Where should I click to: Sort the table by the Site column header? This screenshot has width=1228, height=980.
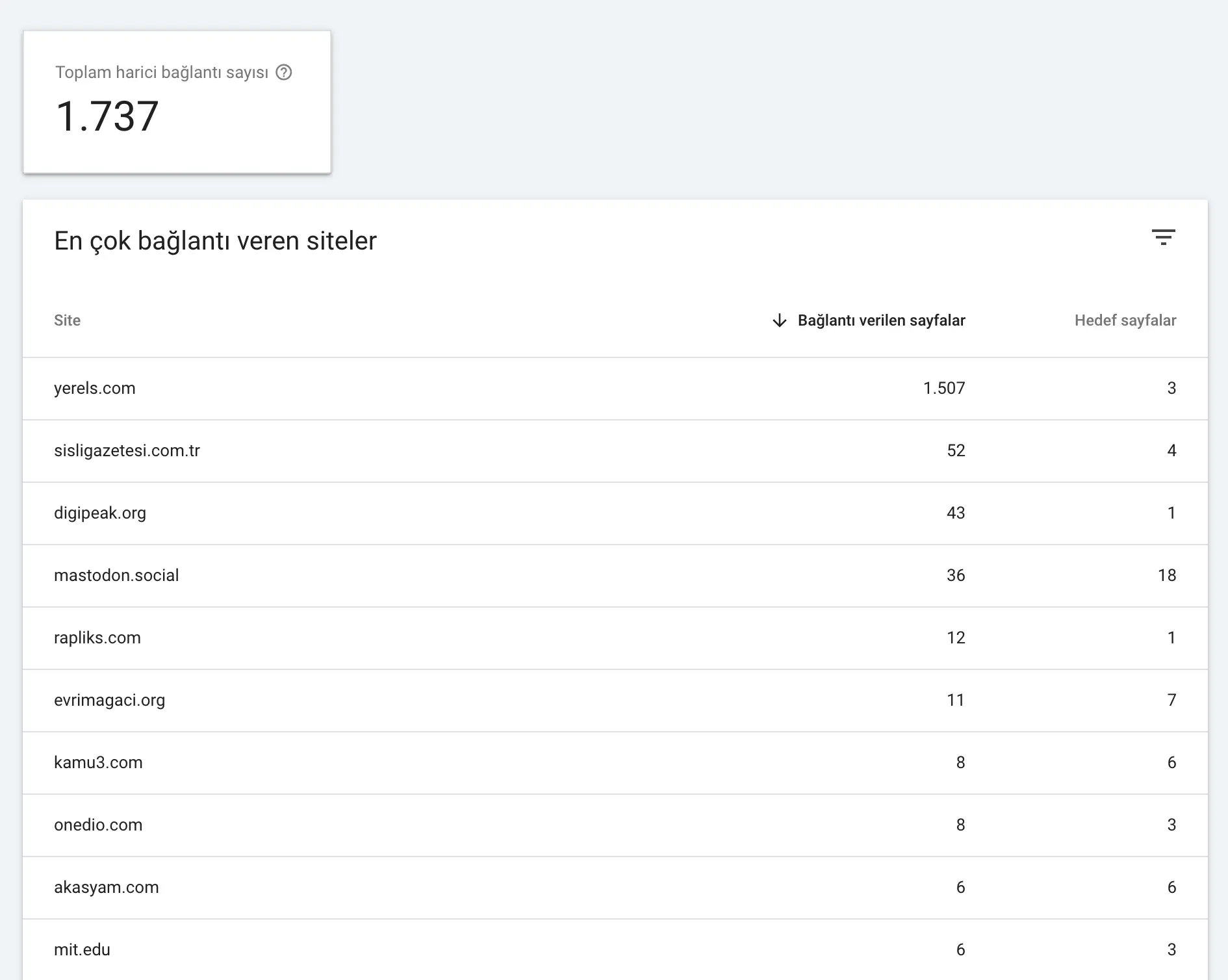click(68, 320)
